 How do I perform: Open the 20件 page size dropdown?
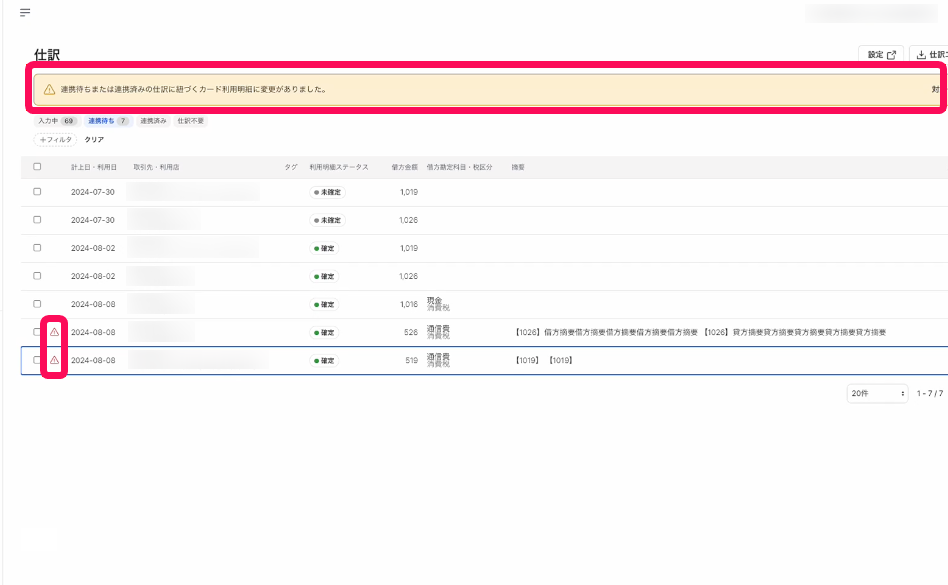pyautogui.click(x=877, y=393)
